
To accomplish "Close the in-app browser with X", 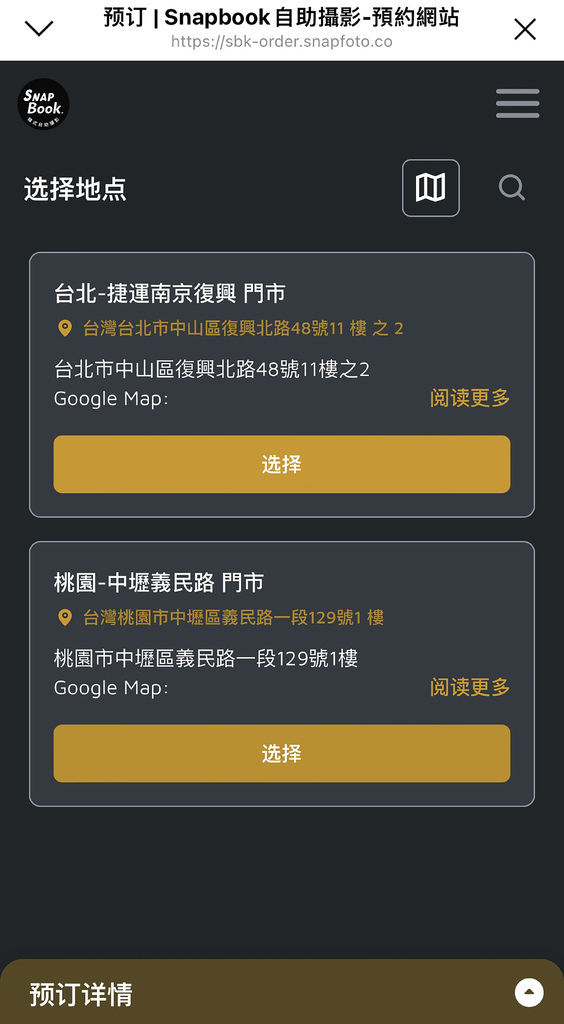I will [x=525, y=29].
